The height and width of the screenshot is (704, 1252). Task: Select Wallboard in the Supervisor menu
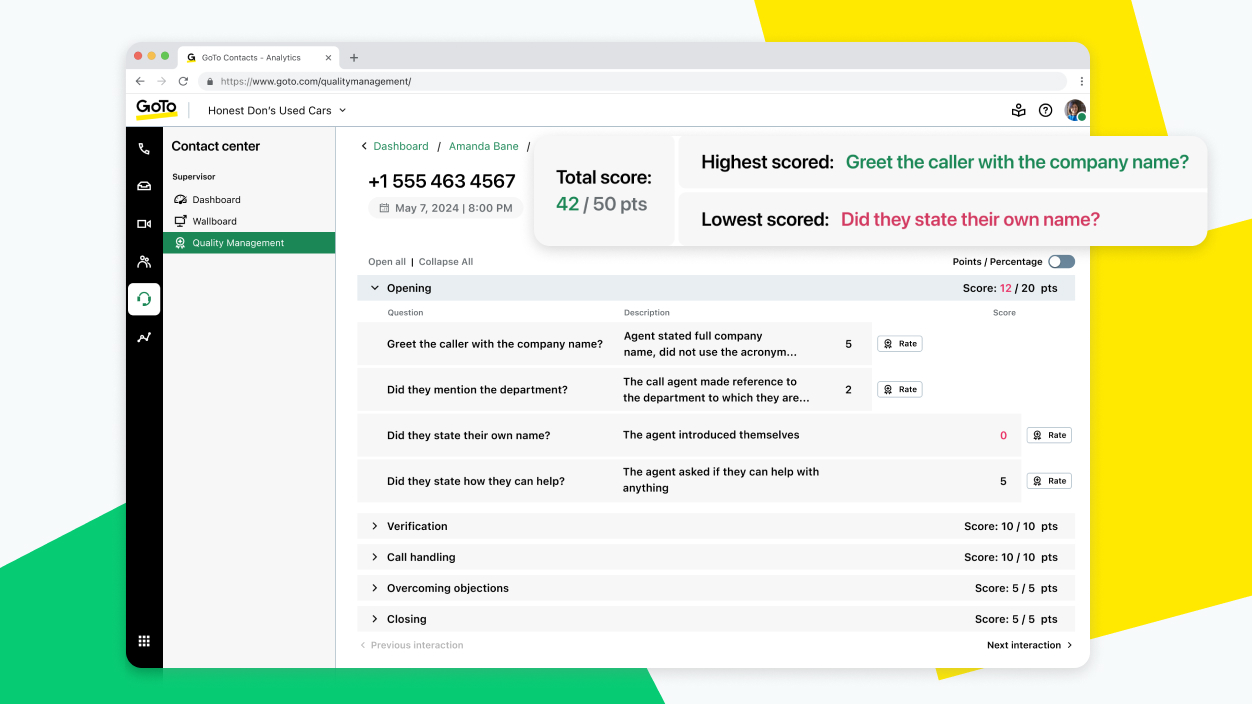(x=214, y=221)
